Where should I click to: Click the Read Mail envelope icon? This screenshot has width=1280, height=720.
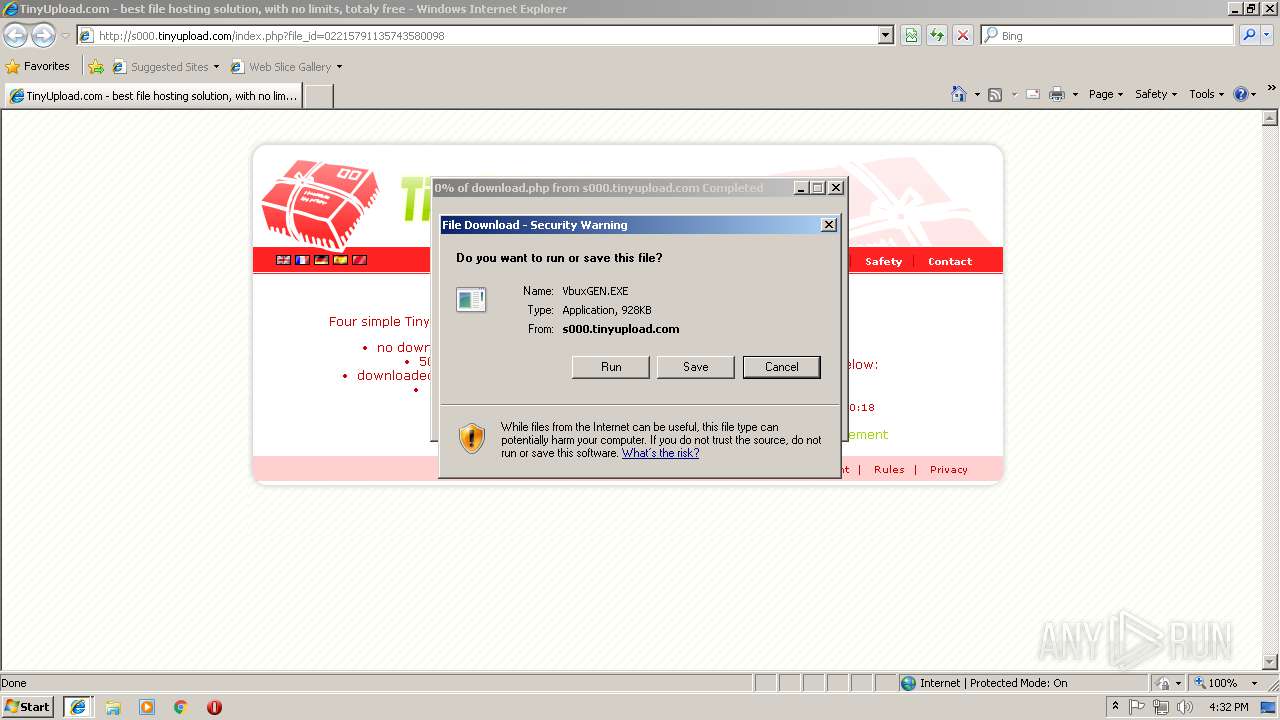tap(1033, 94)
